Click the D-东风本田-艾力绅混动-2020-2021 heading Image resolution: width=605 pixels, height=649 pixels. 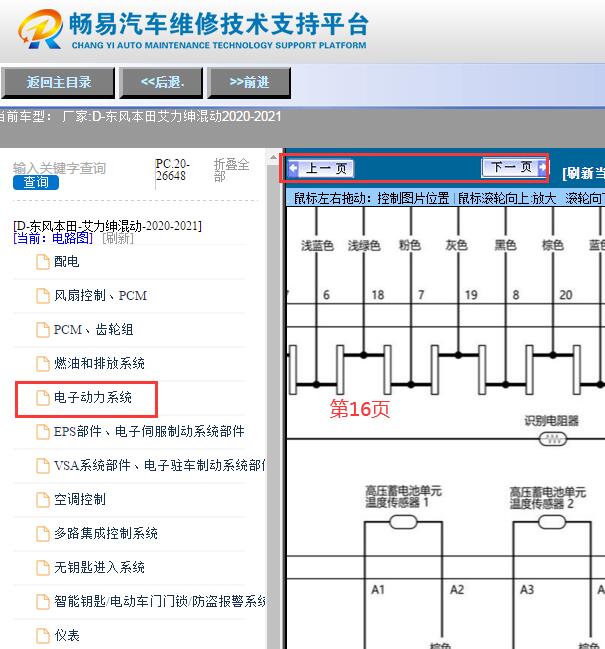point(108,226)
